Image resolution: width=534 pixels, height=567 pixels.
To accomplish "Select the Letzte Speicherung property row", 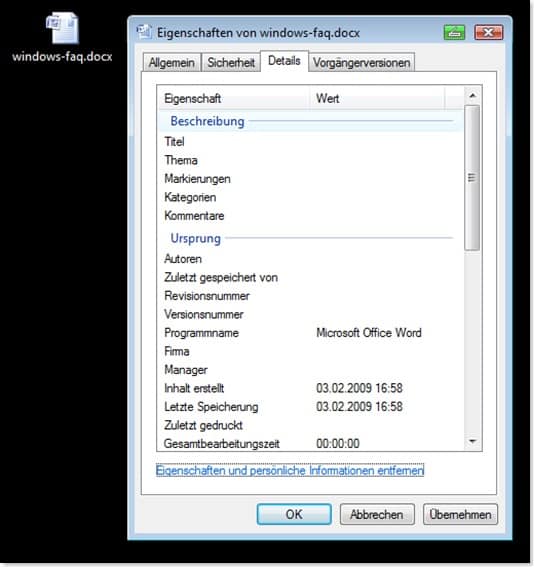I will click(311, 406).
